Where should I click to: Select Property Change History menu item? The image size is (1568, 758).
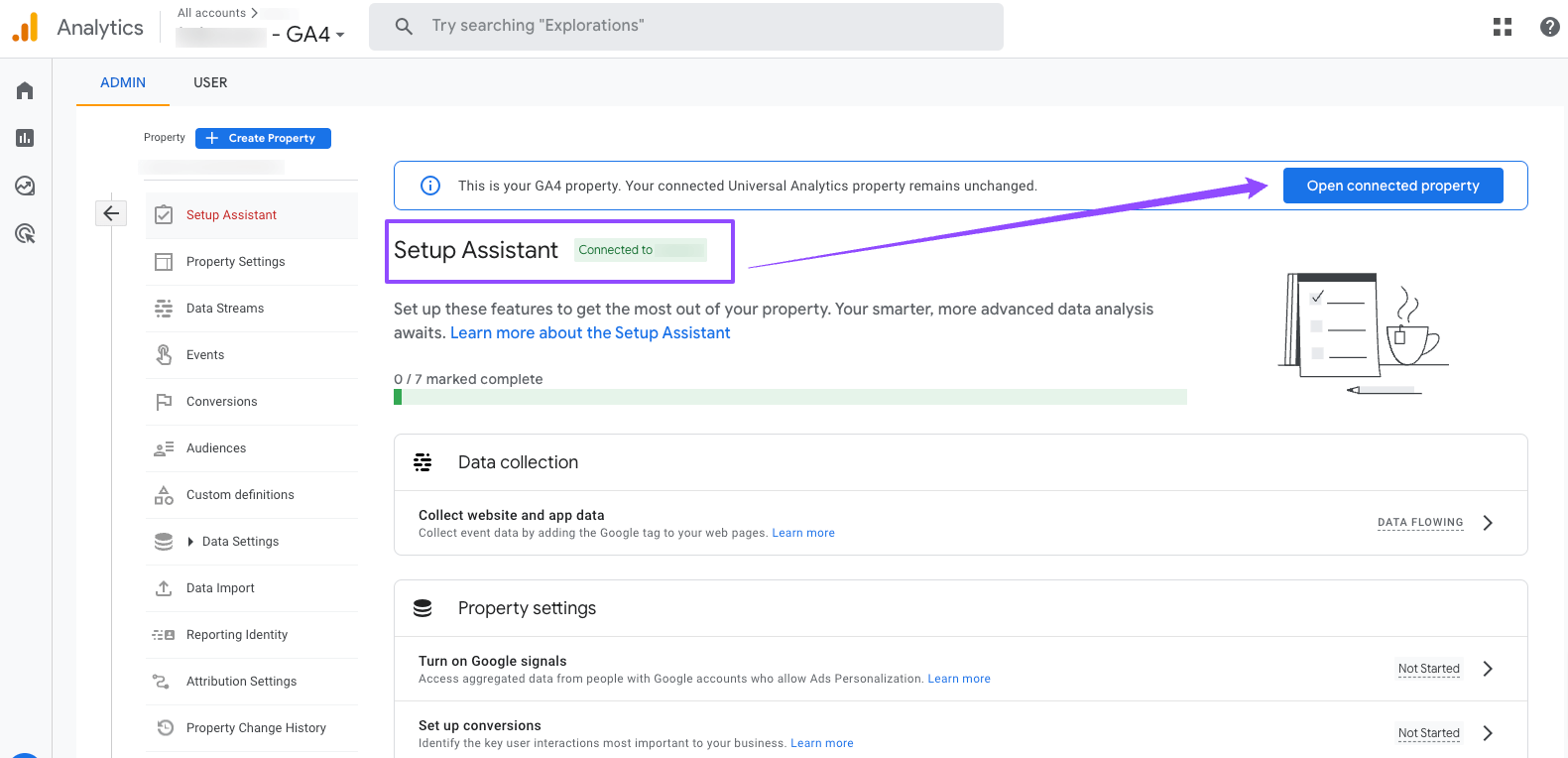click(x=252, y=728)
